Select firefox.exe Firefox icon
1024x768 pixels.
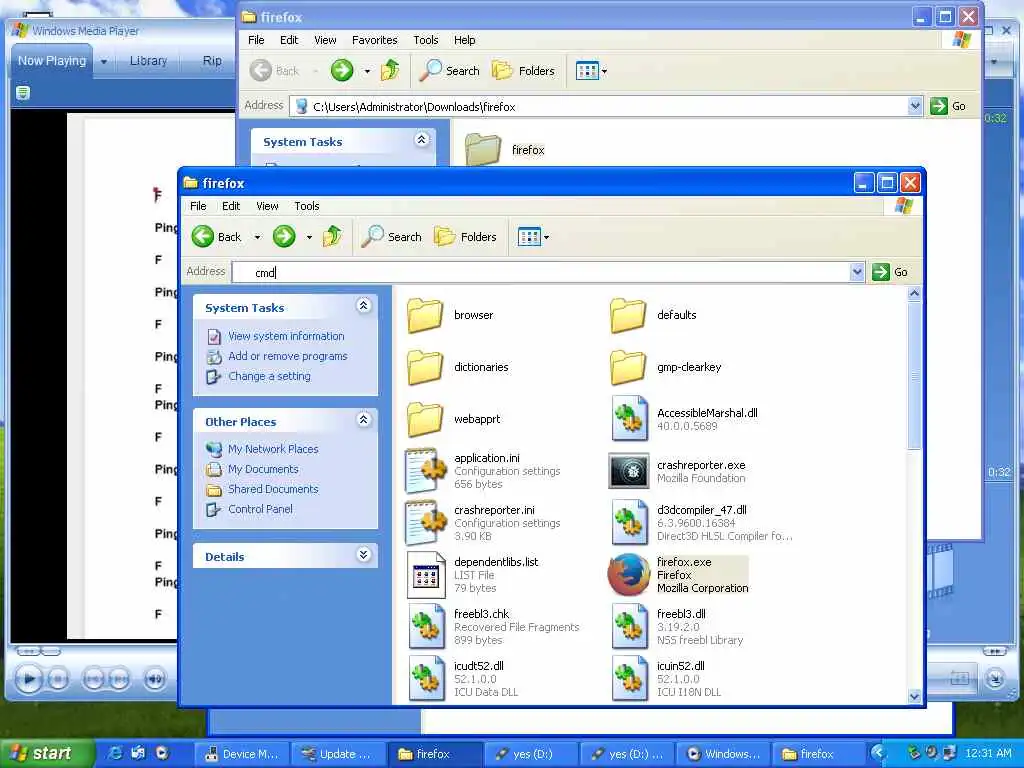(629, 575)
